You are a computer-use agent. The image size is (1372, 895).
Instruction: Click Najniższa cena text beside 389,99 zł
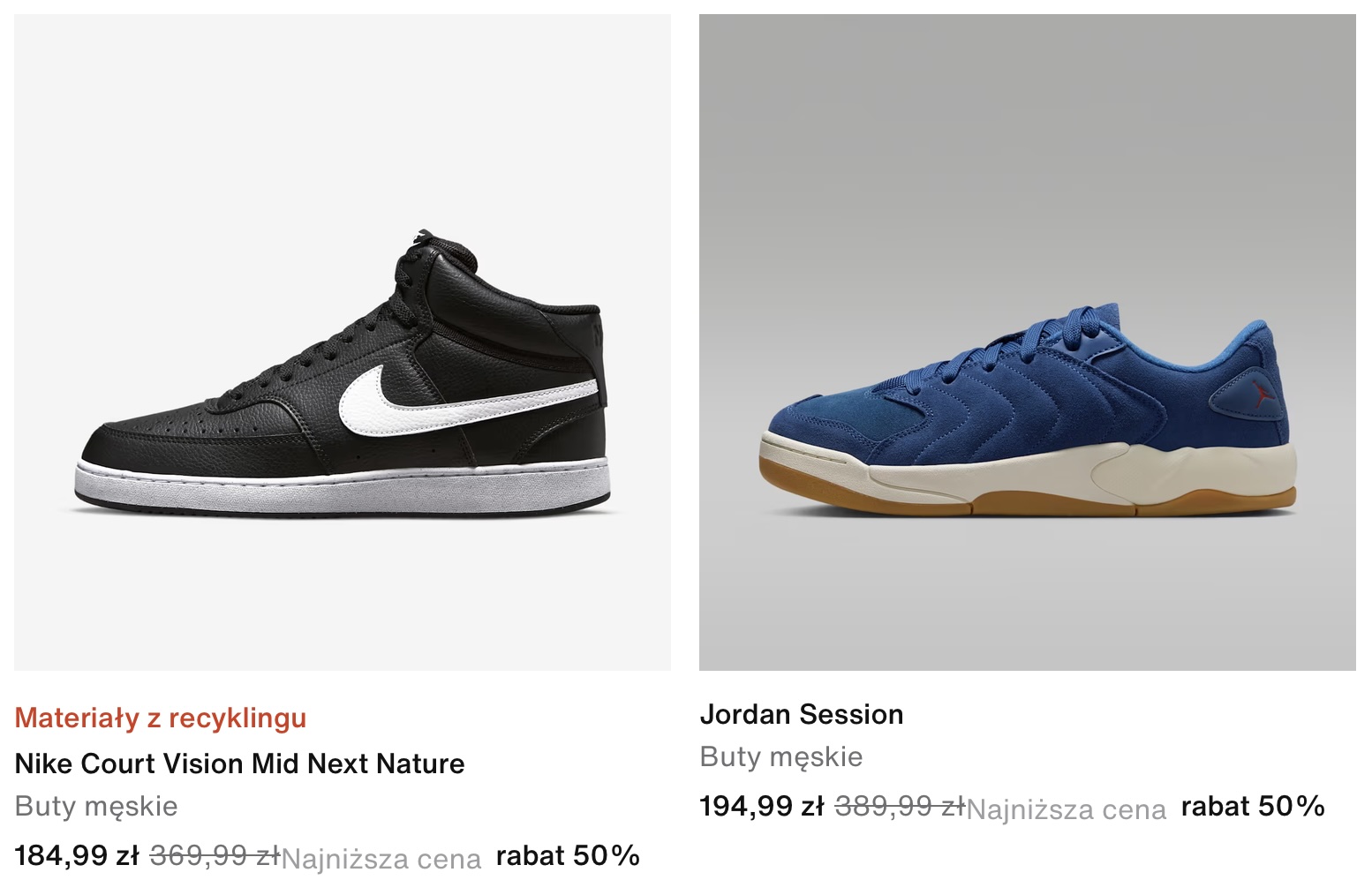tap(1067, 809)
